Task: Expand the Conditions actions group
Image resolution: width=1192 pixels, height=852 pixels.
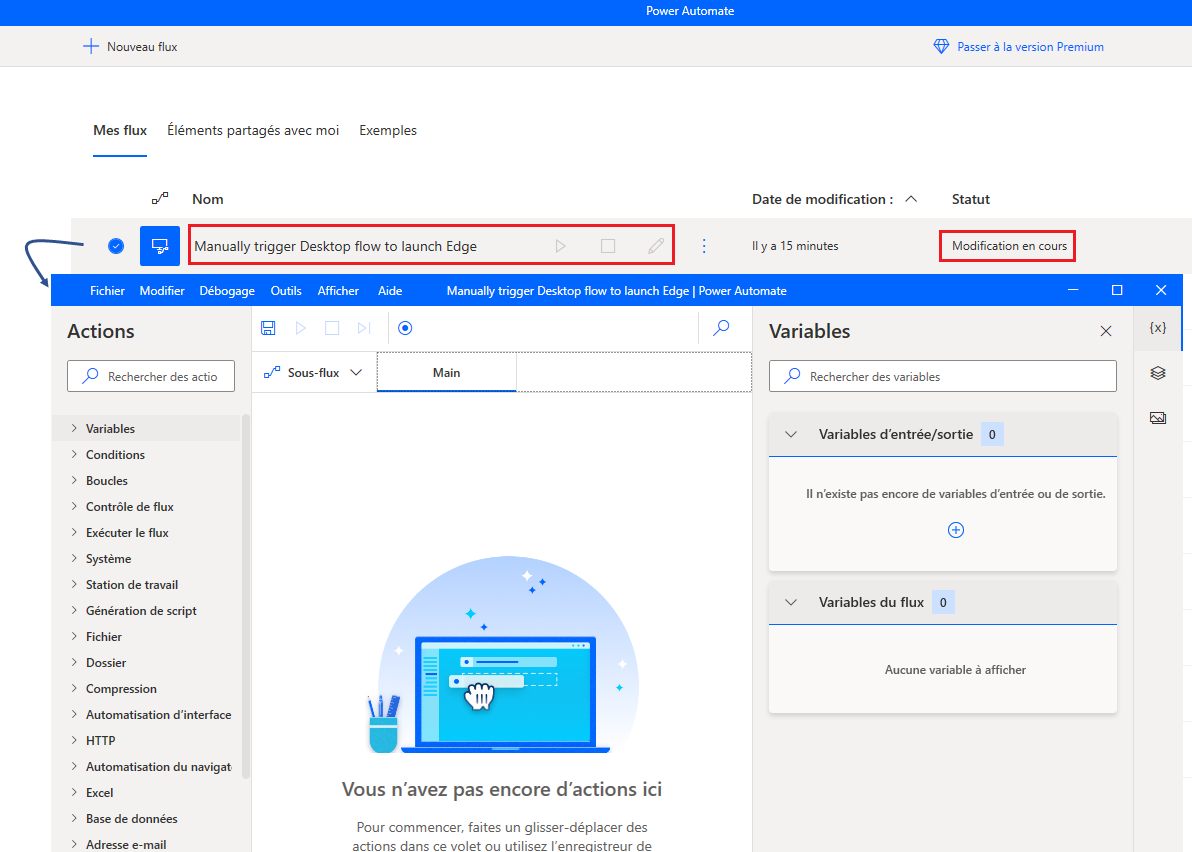Action: [x=74, y=455]
